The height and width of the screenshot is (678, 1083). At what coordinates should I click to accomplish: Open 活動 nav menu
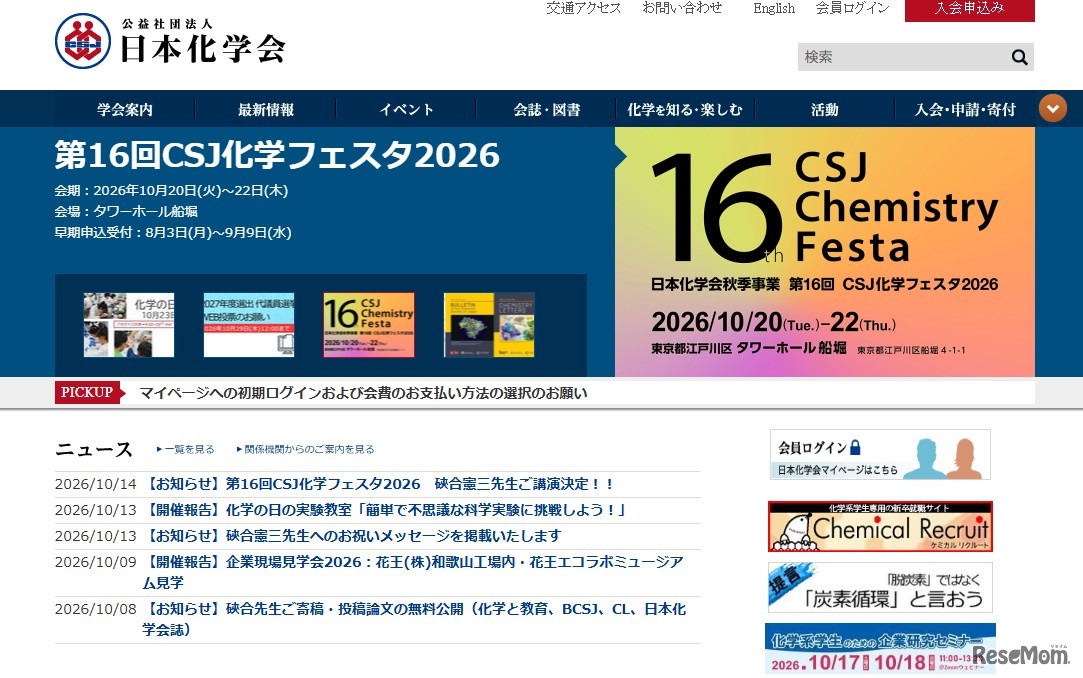(x=825, y=109)
